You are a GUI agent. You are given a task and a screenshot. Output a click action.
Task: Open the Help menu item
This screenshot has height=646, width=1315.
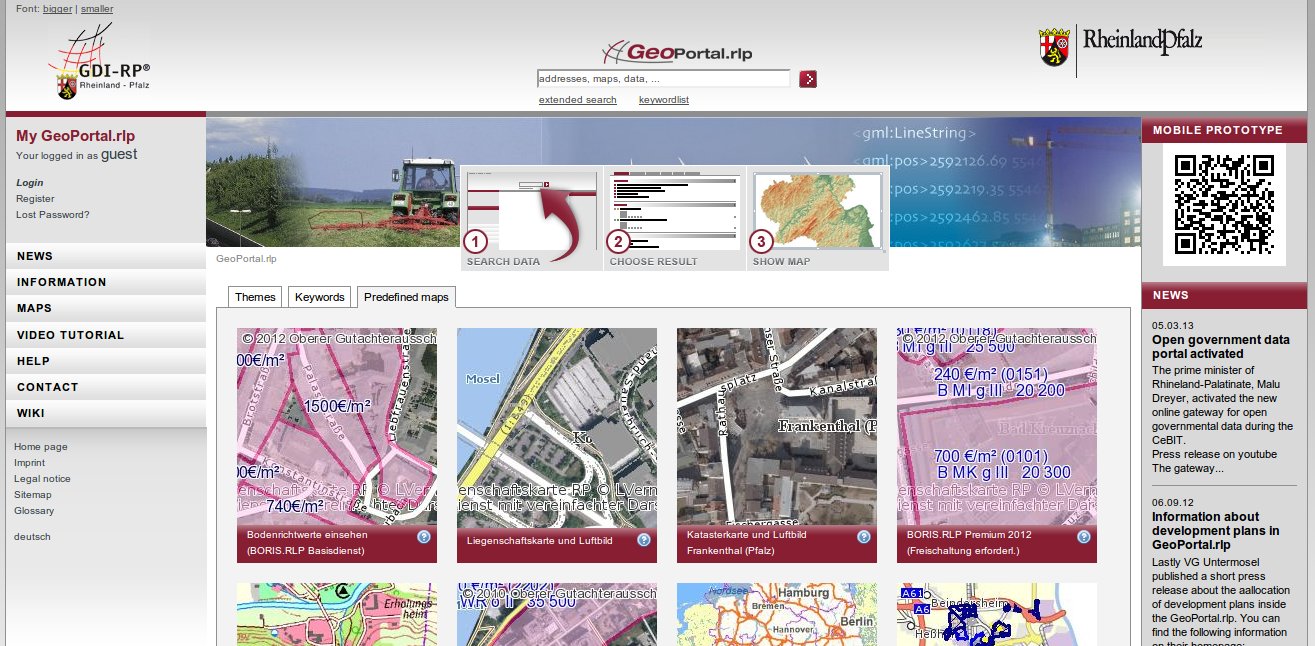coord(106,361)
